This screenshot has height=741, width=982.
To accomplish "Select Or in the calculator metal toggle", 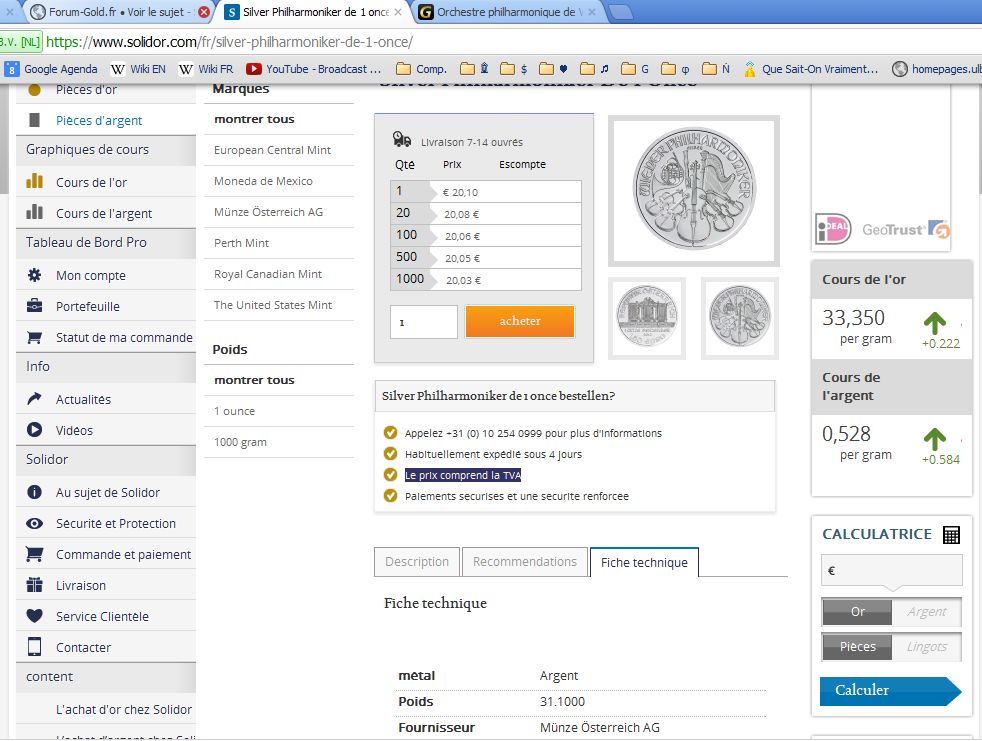I will (x=857, y=611).
